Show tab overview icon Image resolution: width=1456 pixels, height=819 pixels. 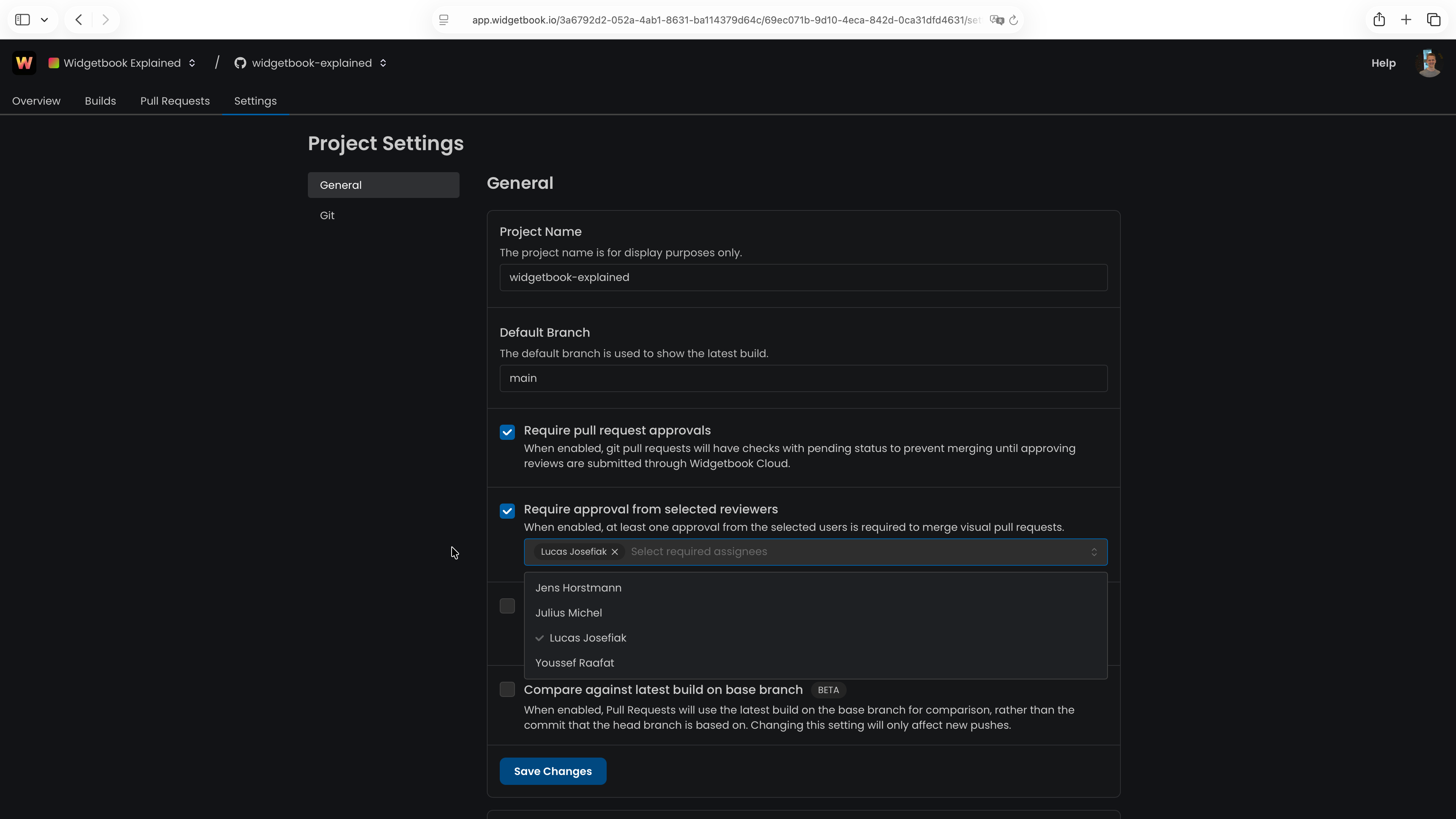tap(1433, 20)
